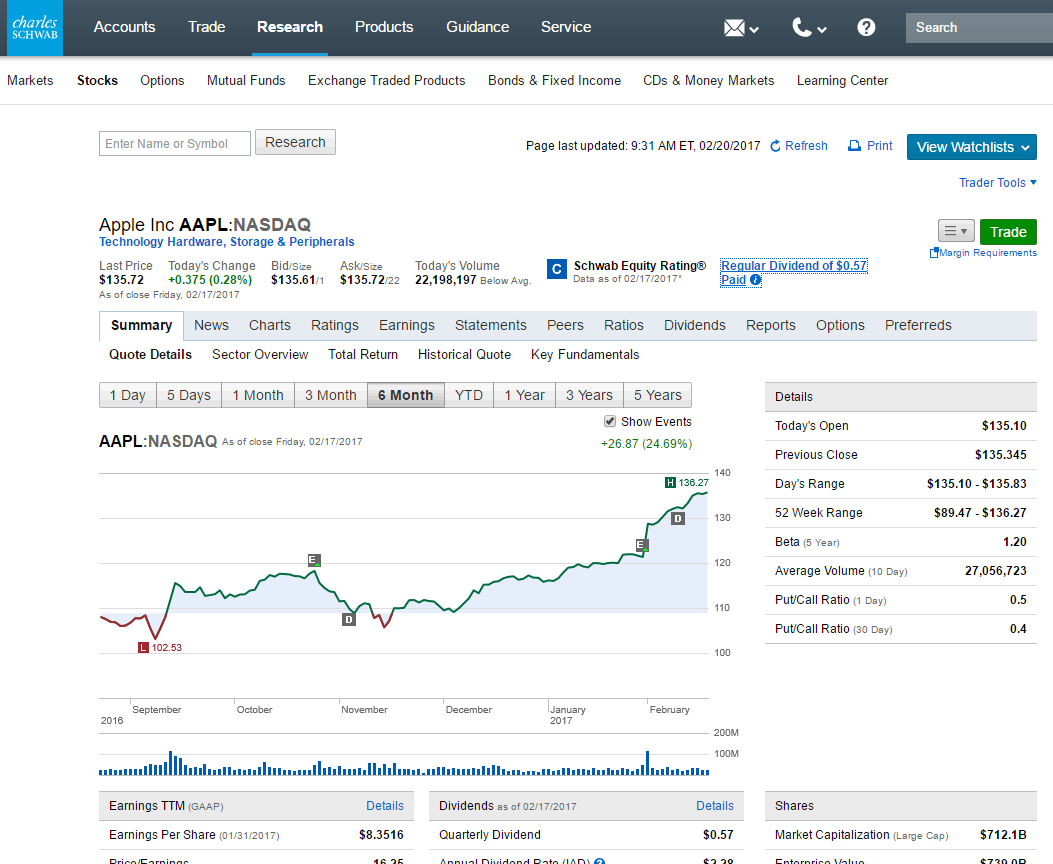Open the Historical Quote sub-tab

464,354
